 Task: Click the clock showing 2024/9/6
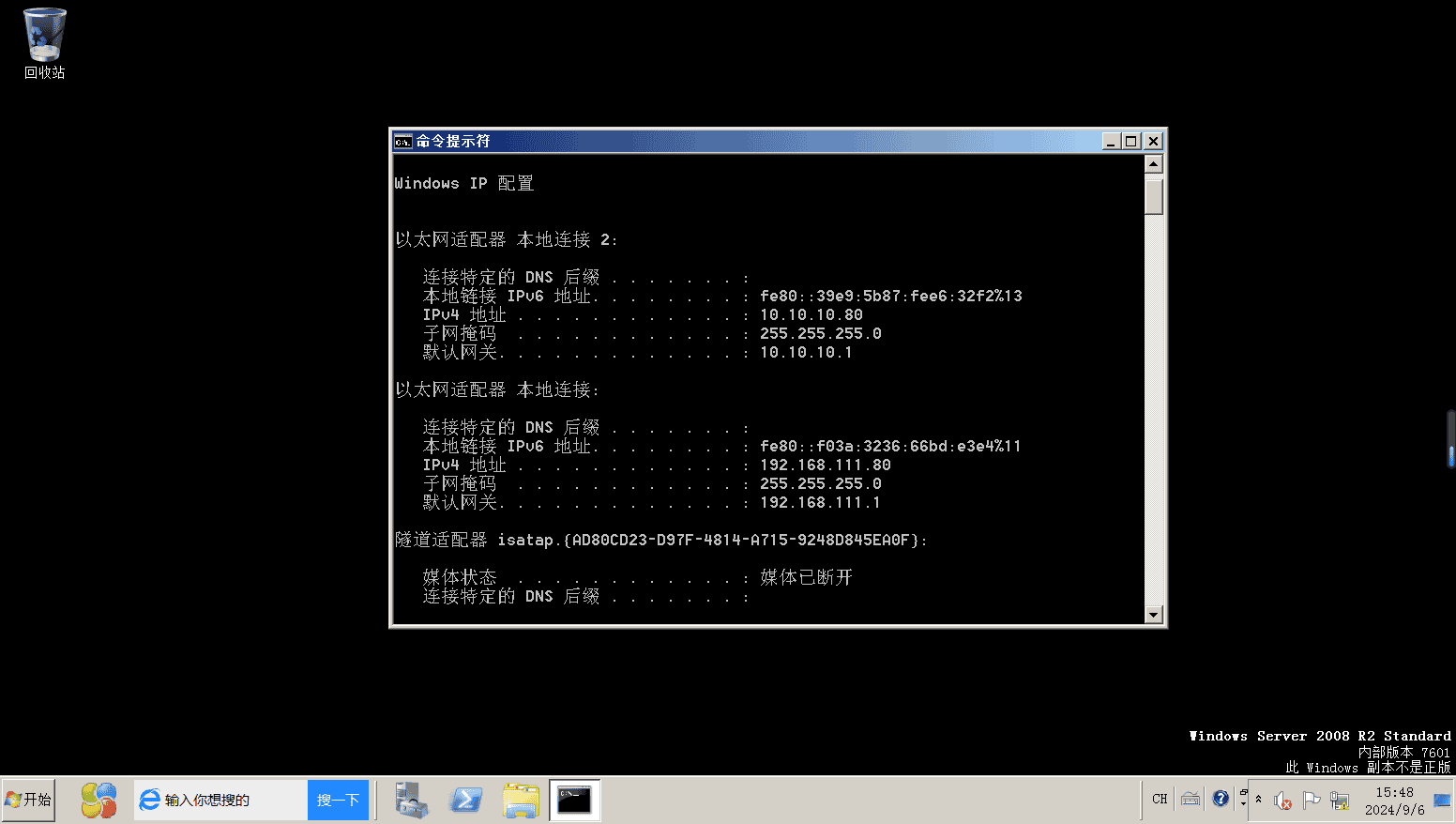coord(1395,800)
